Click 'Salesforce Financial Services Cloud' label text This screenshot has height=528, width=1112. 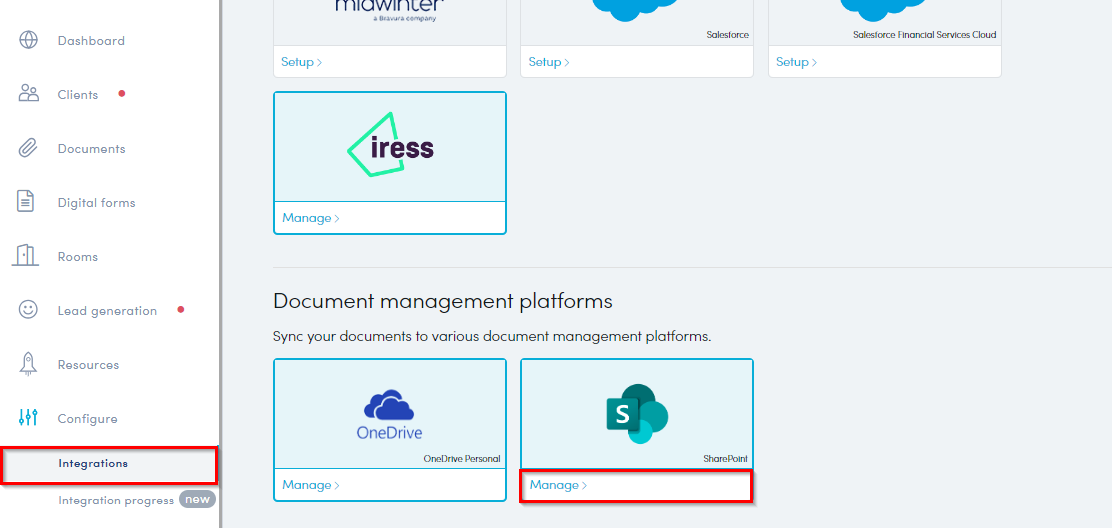click(x=925, y=35)
